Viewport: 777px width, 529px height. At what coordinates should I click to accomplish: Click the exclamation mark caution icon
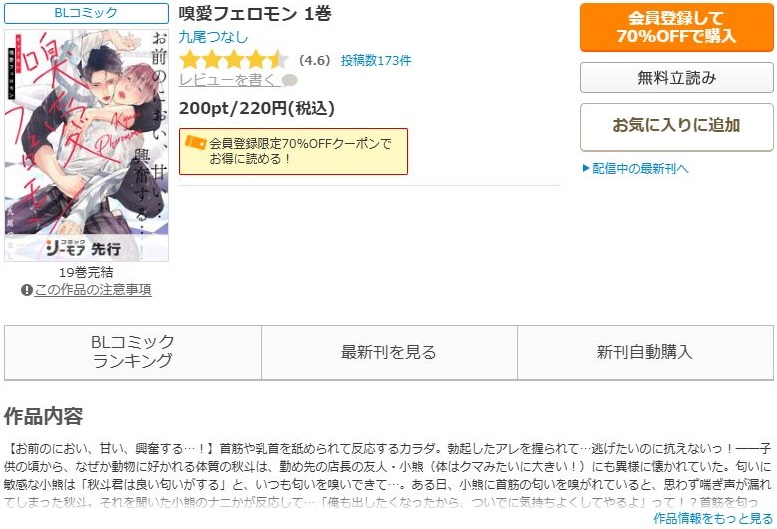click(27, 290)
